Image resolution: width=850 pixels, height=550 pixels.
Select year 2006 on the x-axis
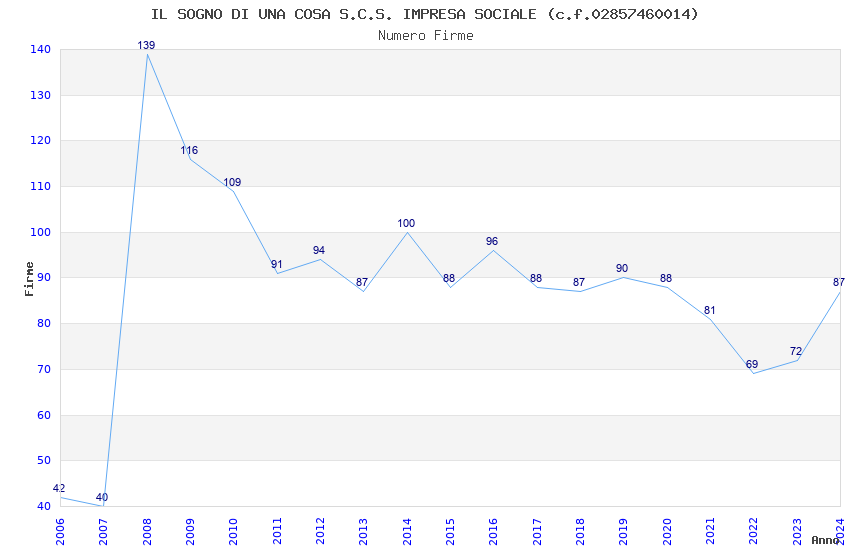[60, 531]
